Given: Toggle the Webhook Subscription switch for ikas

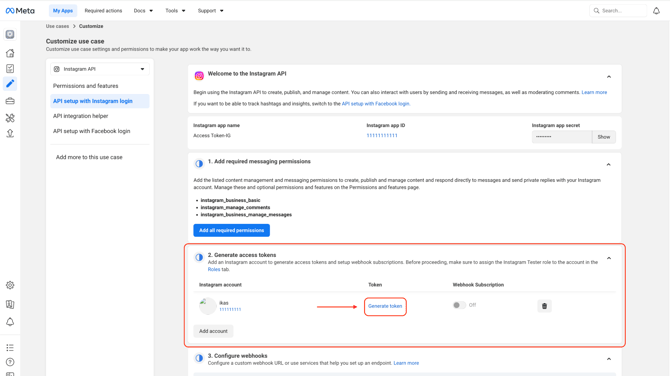Looking at the screenshot, I should 459,305.
